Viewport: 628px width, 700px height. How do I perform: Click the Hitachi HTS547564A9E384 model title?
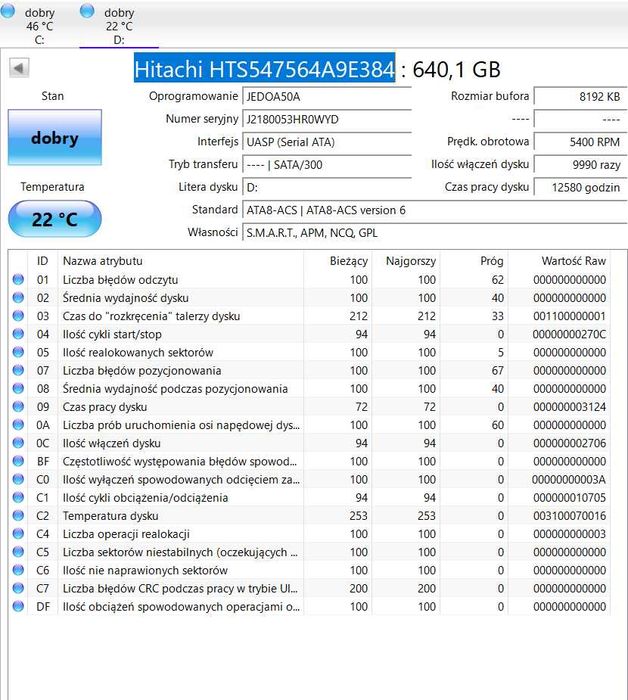264,69
